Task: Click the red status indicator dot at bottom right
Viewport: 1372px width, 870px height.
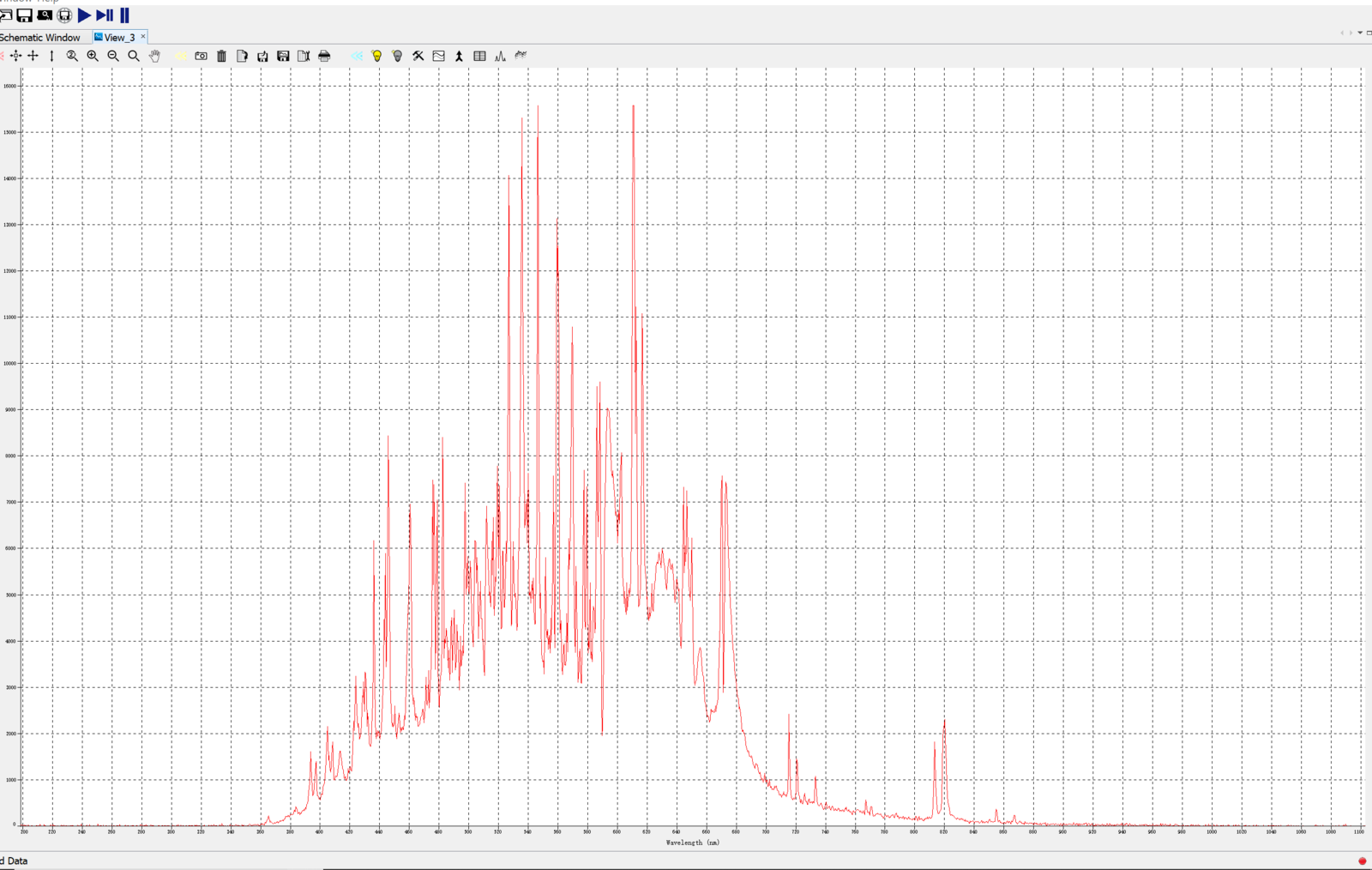Action: point(1362,861)
